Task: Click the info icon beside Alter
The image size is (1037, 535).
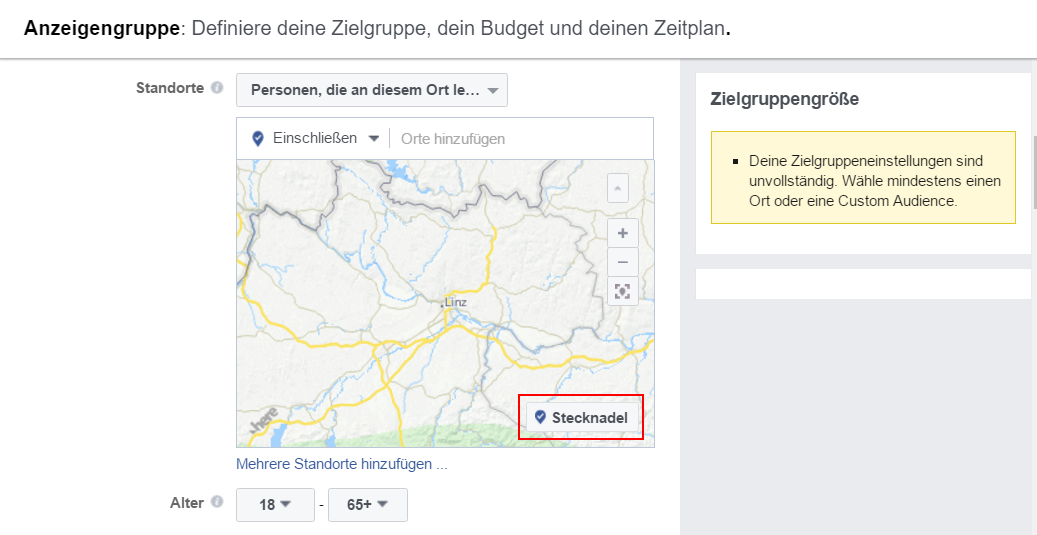Action: [x=217, y=503]
